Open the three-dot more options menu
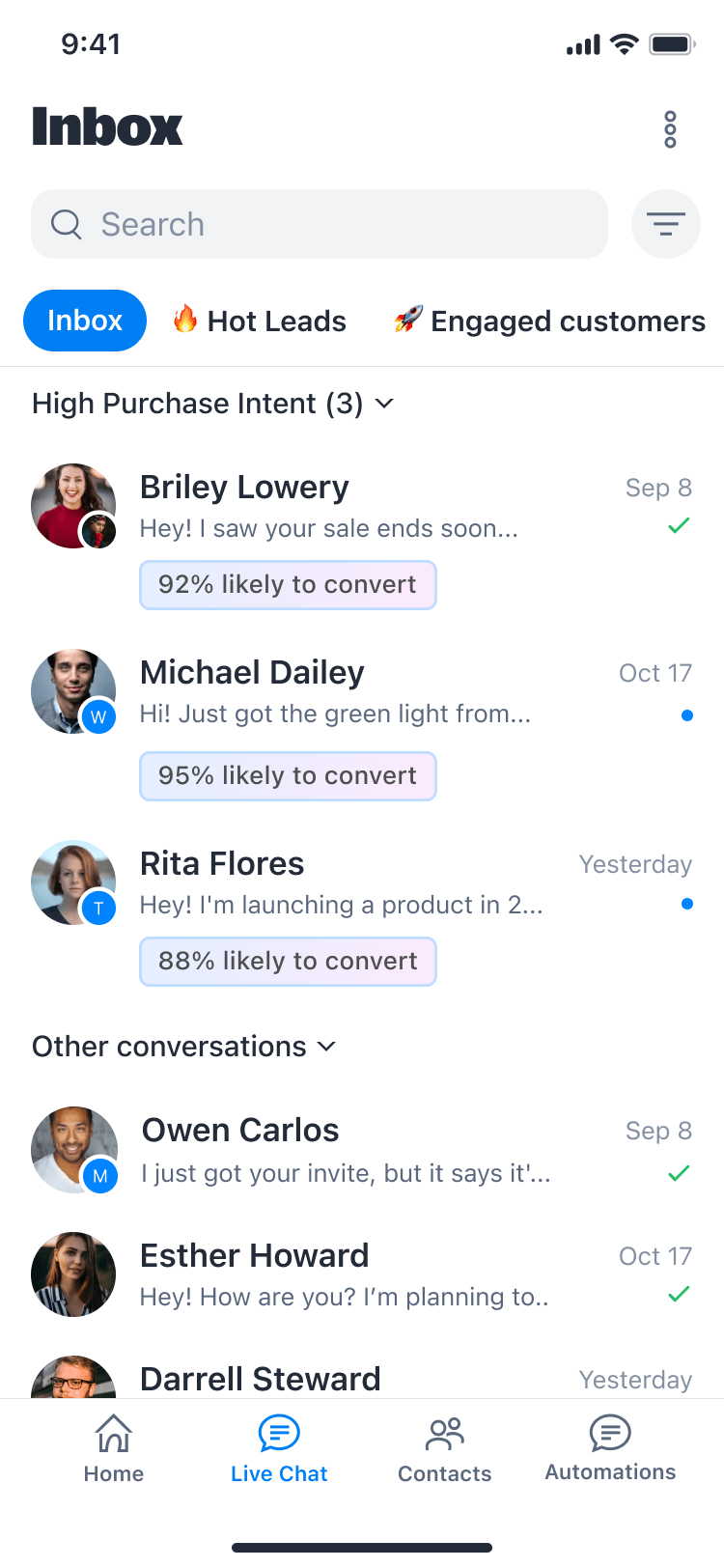The width and height of the screenshot is (724, 1568). (670, 129)
